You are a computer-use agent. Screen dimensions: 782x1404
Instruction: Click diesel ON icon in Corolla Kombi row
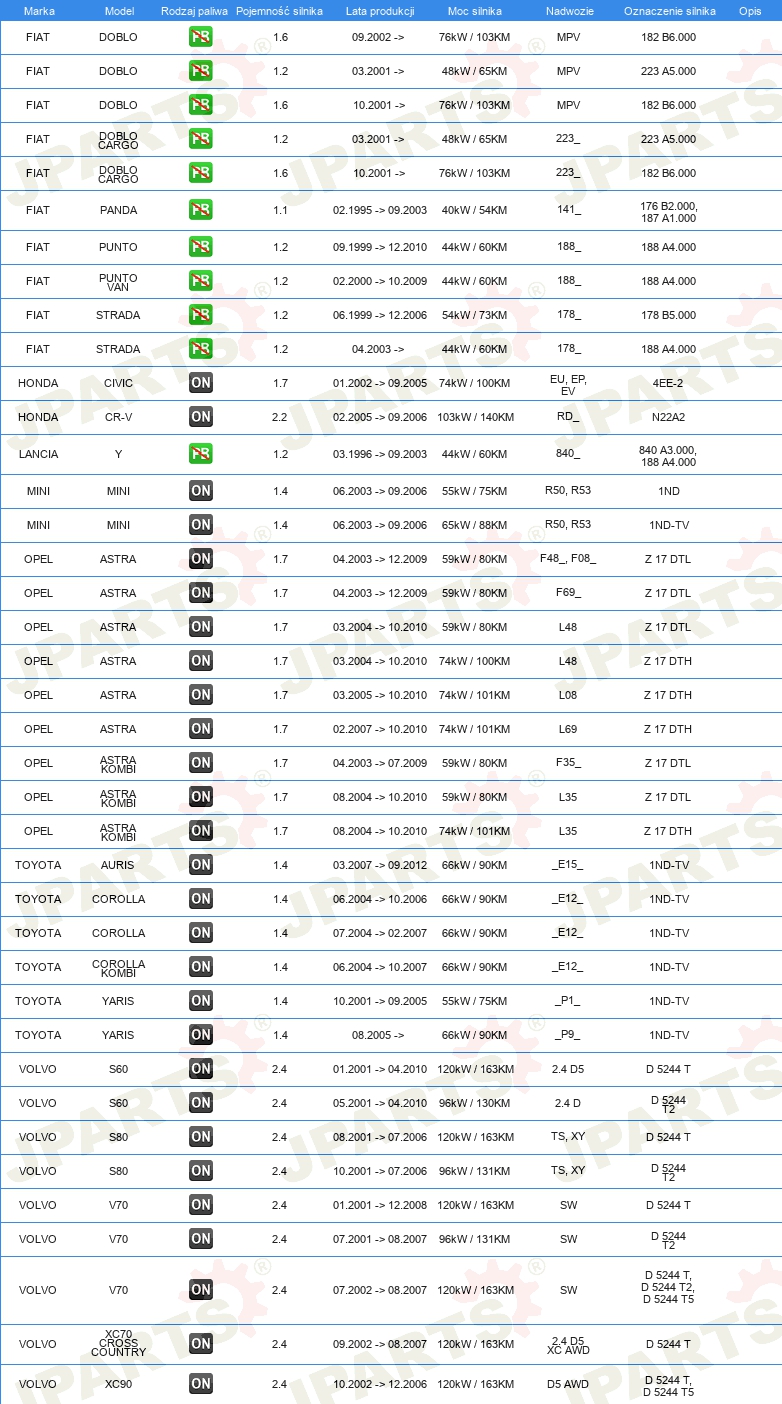tap(201, 967)
